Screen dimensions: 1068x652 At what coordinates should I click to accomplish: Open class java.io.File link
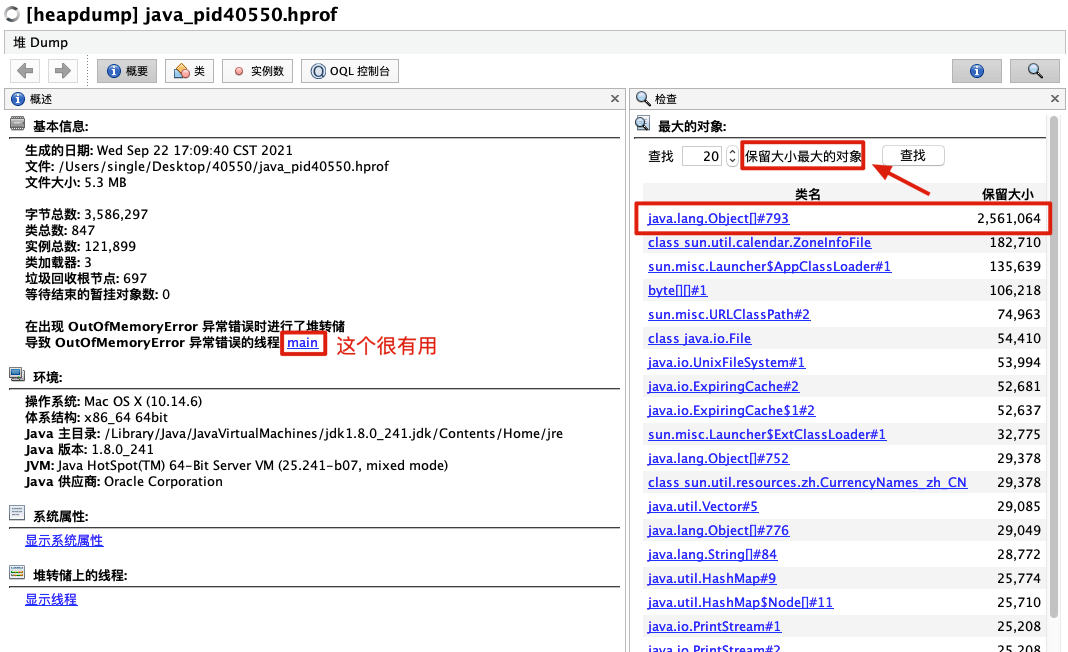[700, 339]
